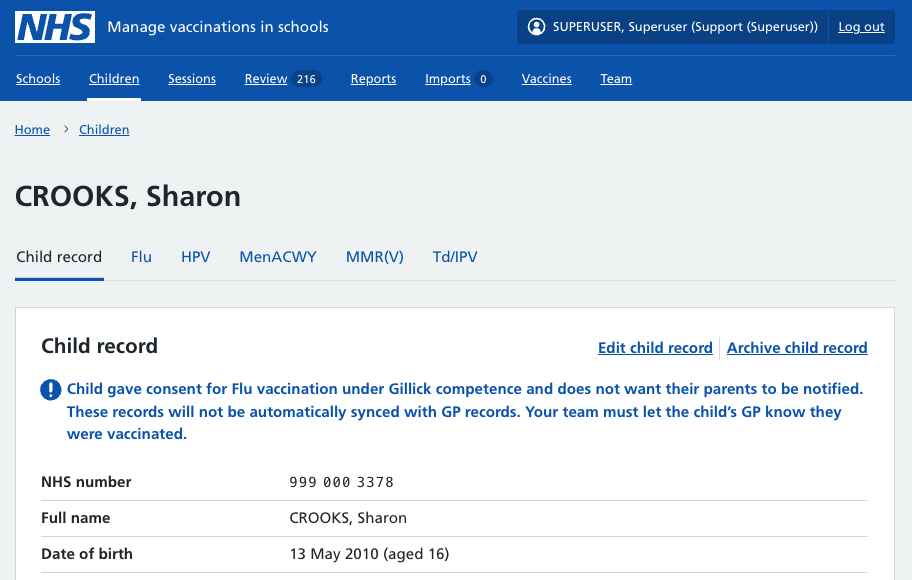Go to the Sessions section

[x=192, y=79]
